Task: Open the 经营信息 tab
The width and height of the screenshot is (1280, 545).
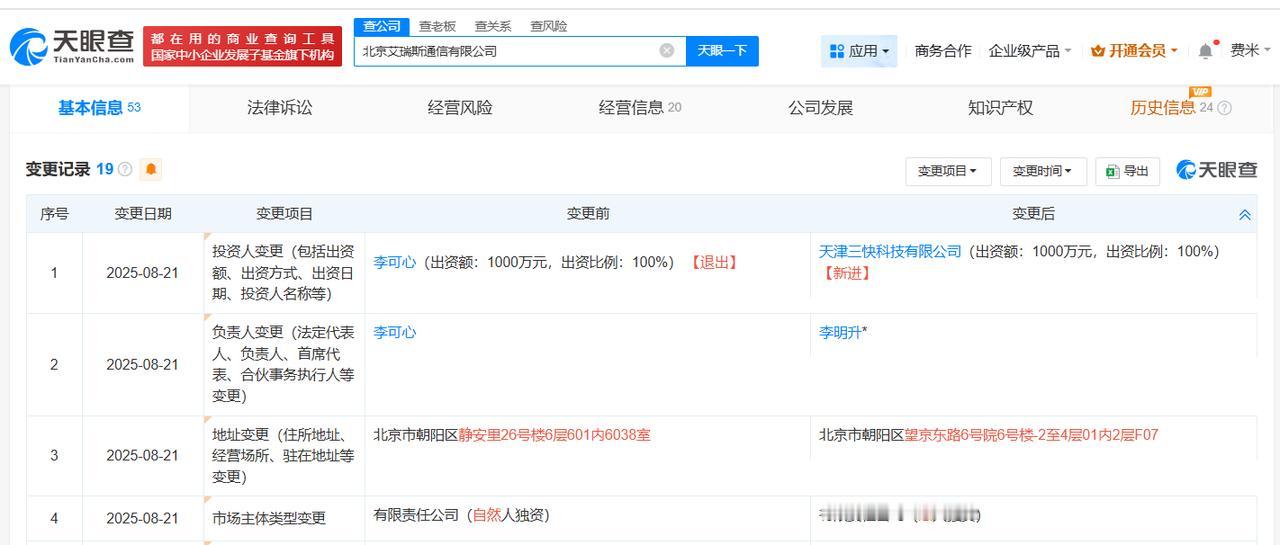Action: (640, 108)
